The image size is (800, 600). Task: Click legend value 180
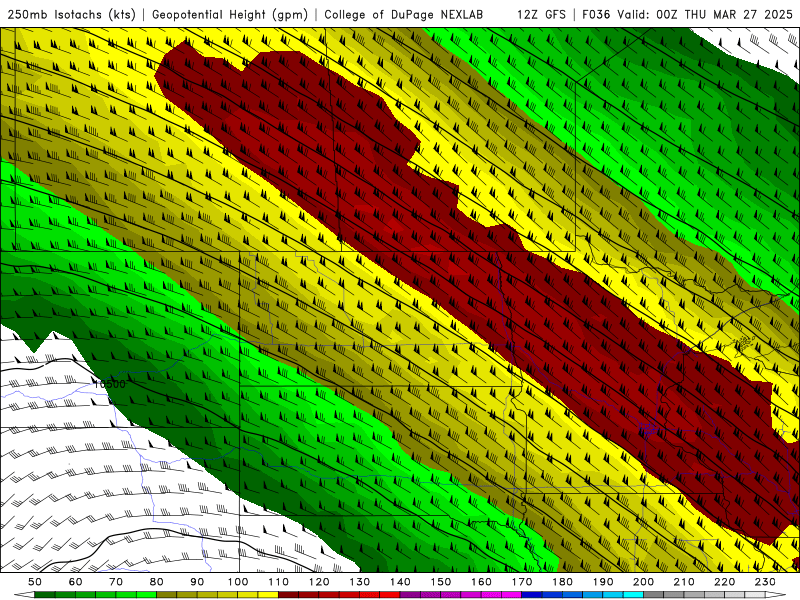click(x=562, y=582)
